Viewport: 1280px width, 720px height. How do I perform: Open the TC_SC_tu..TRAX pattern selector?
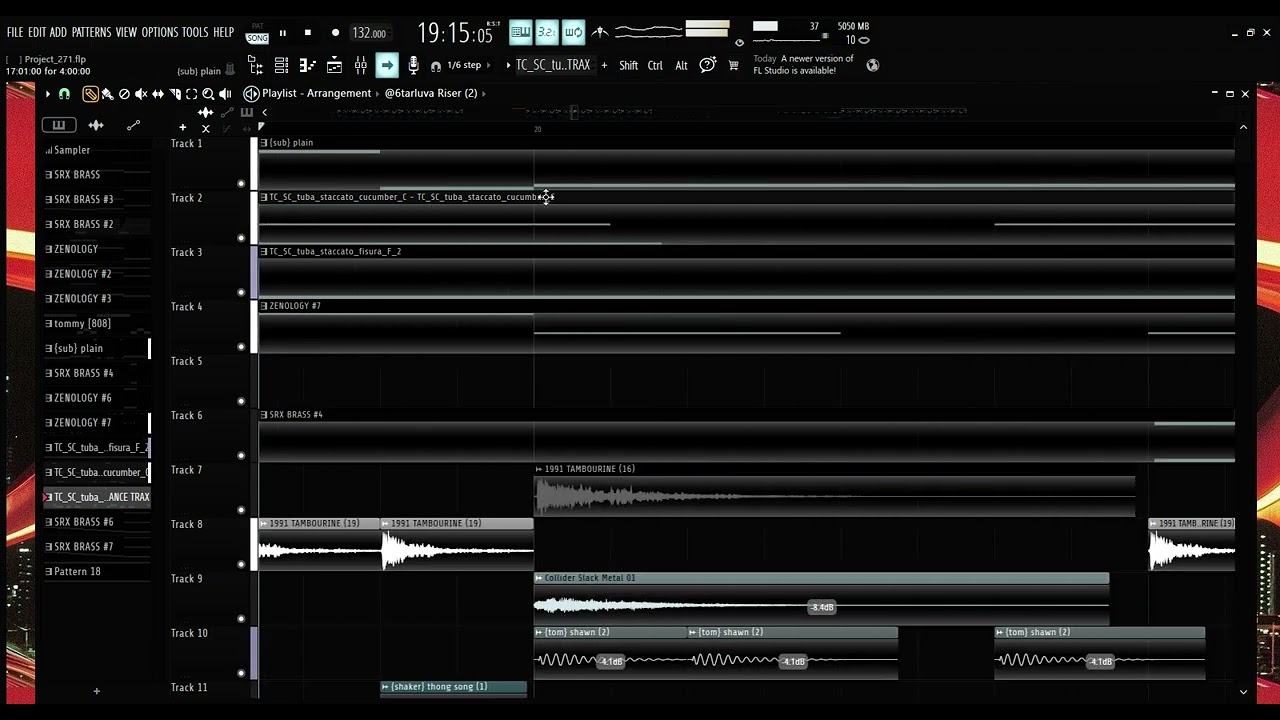553,65
